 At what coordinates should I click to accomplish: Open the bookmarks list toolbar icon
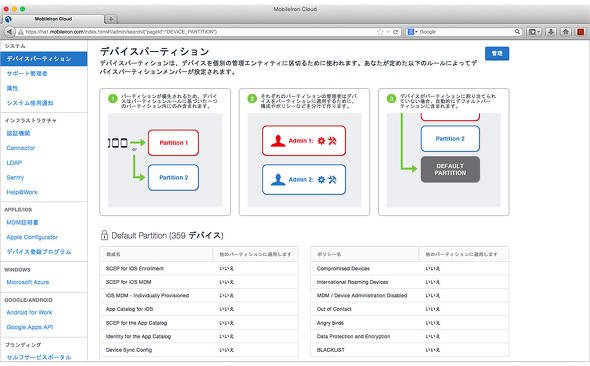534,32
